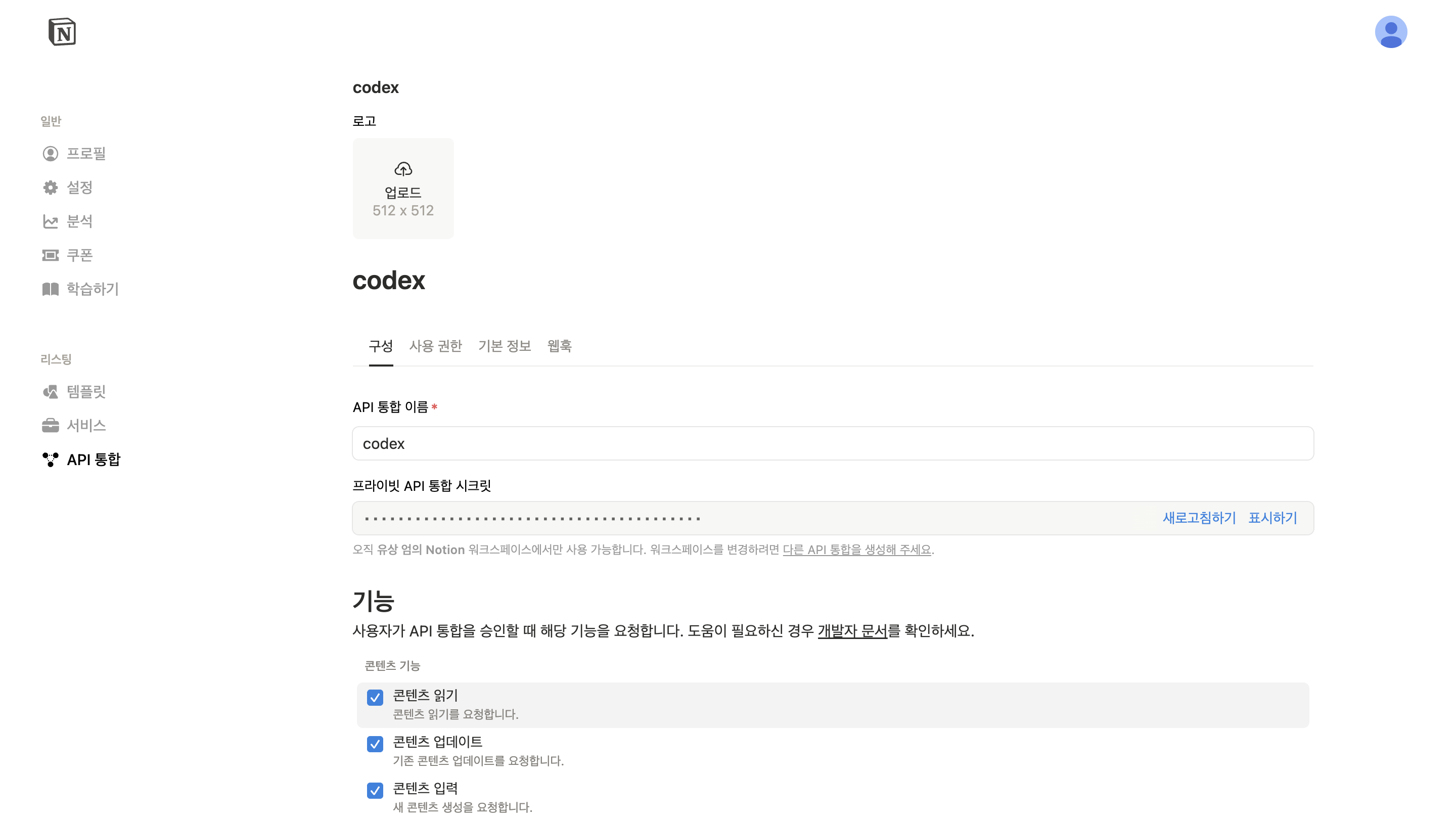Switch to the 사용 권한 tab

coord(435,346)
